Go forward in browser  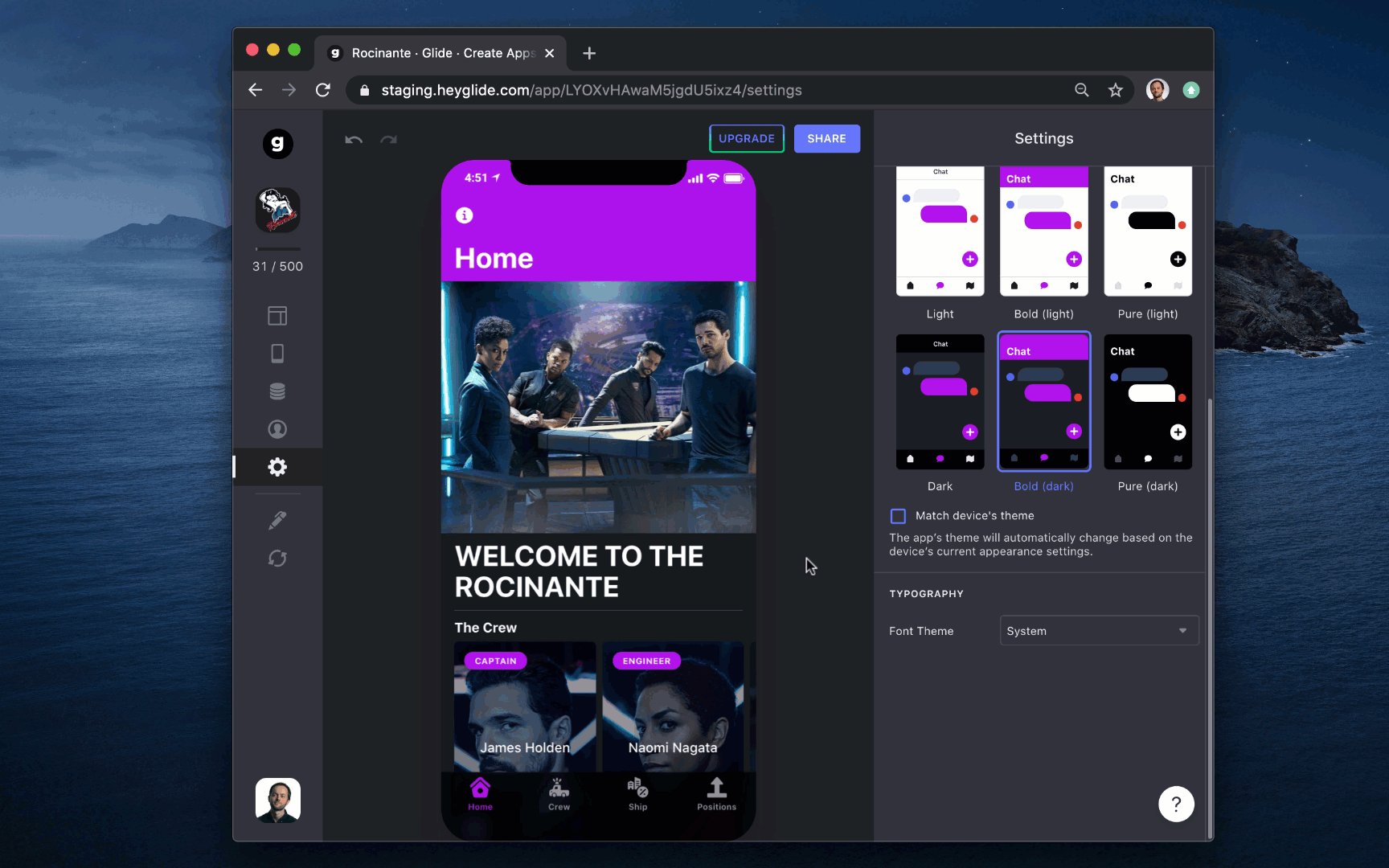point(289,90)
